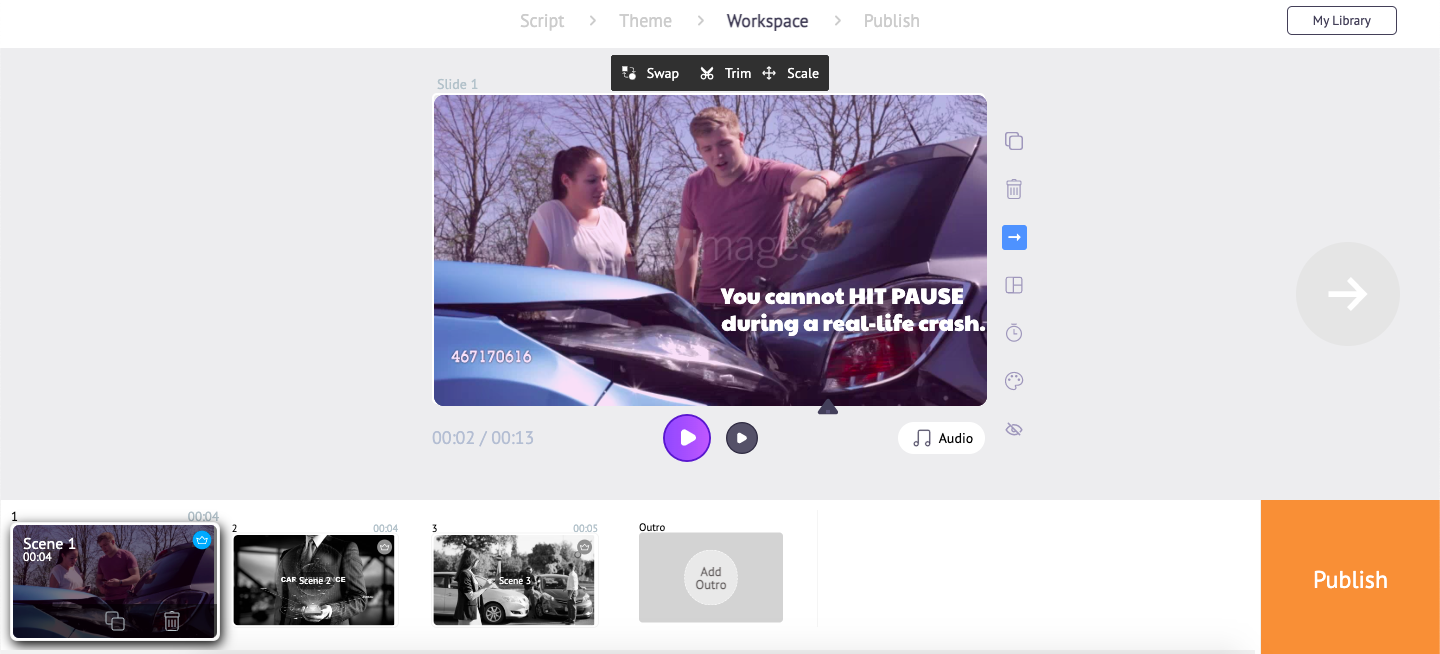The width and height of the screenshot is (1440, 654).
Task: Go back to the Script step
Action: tap(542, 20)
